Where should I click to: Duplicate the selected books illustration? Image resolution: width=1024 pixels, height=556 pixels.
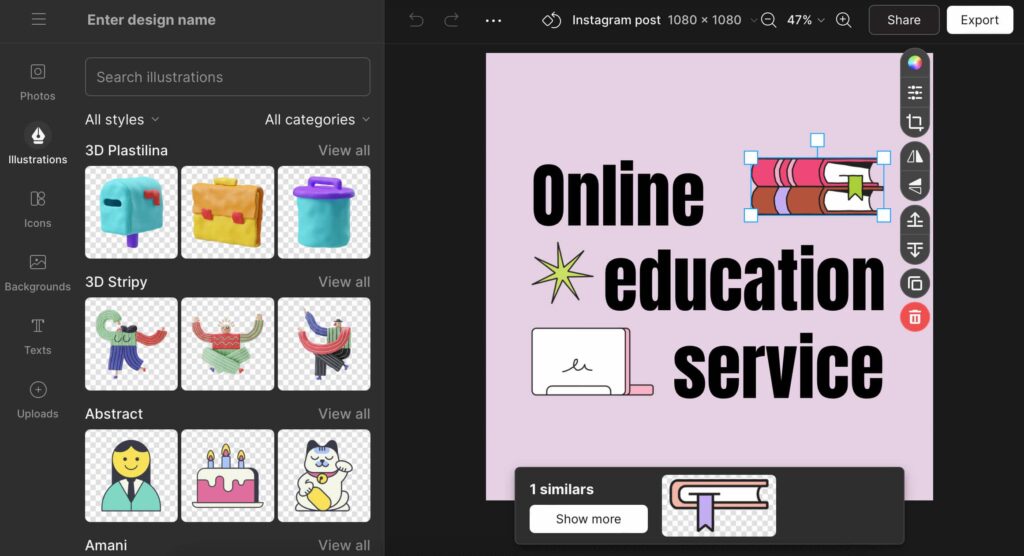[914, 284]
